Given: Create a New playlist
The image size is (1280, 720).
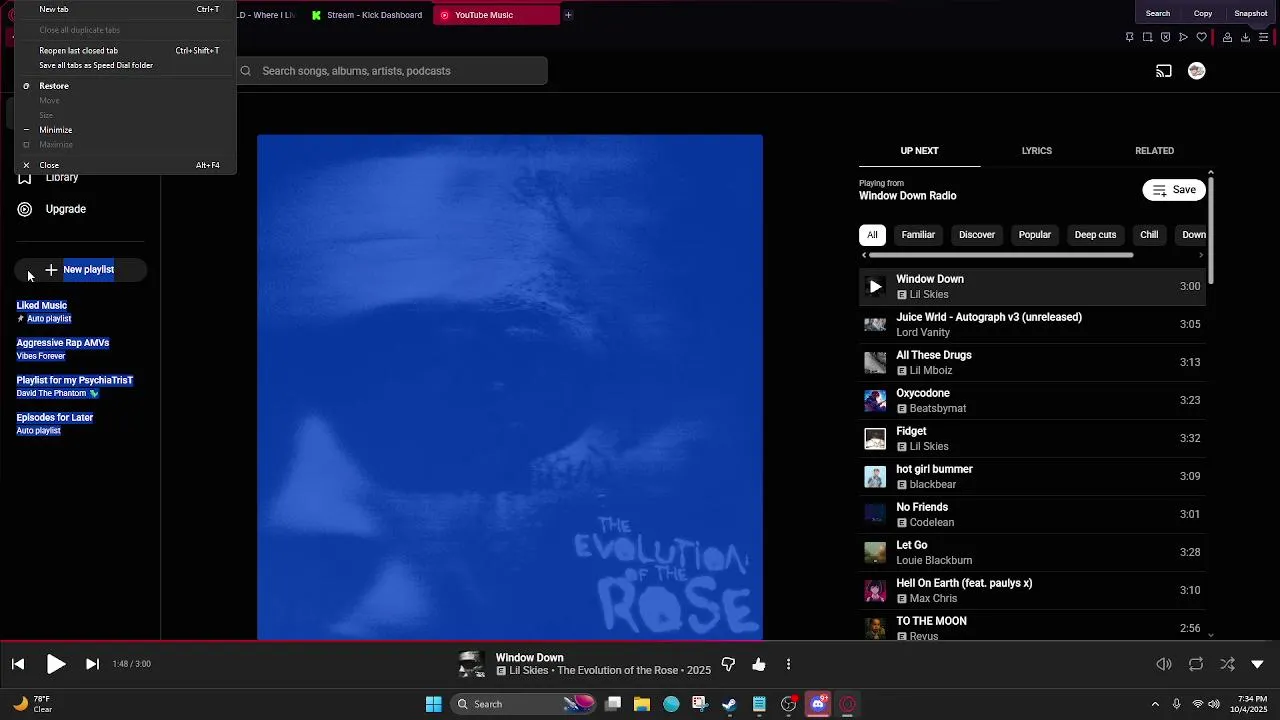Looking at the screenshot, I should [80, 270].
